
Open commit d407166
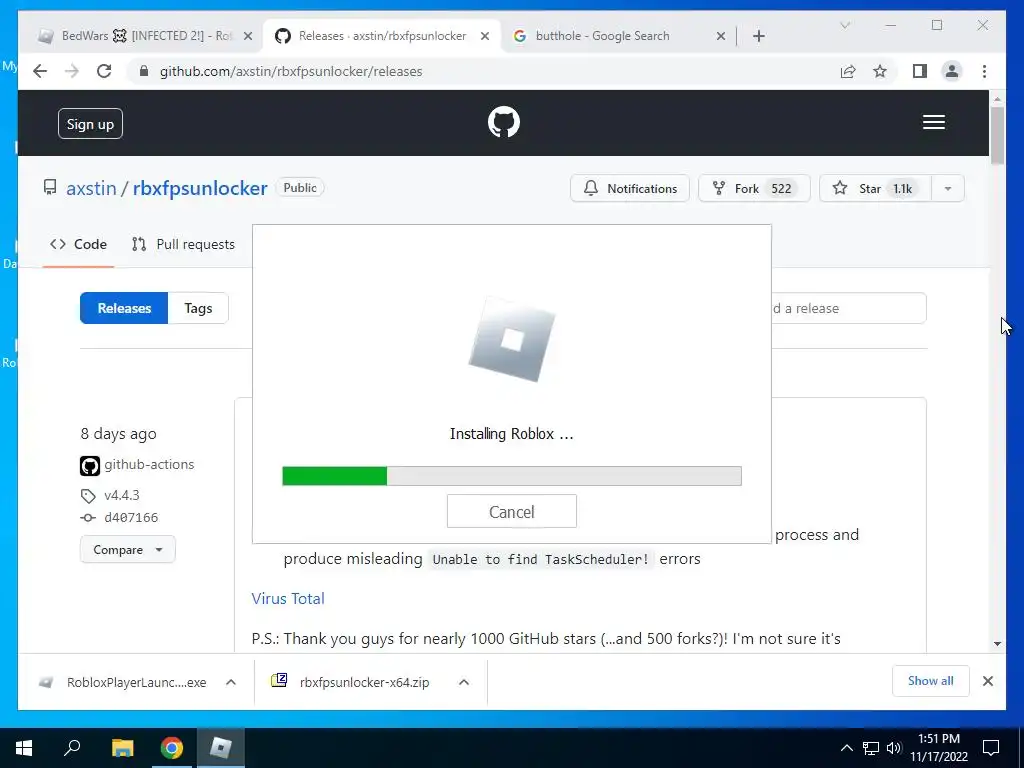pyautogui.click(x=131, y=517)
